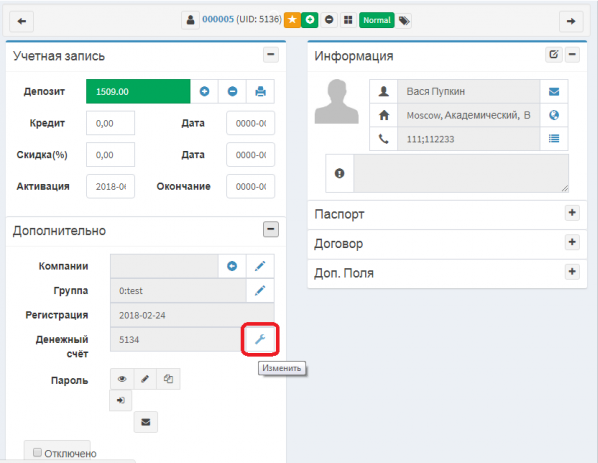The width and height of the screenshot is (598, 463).
Task: Open the globe map icon for address
Action: click(554, 115)
